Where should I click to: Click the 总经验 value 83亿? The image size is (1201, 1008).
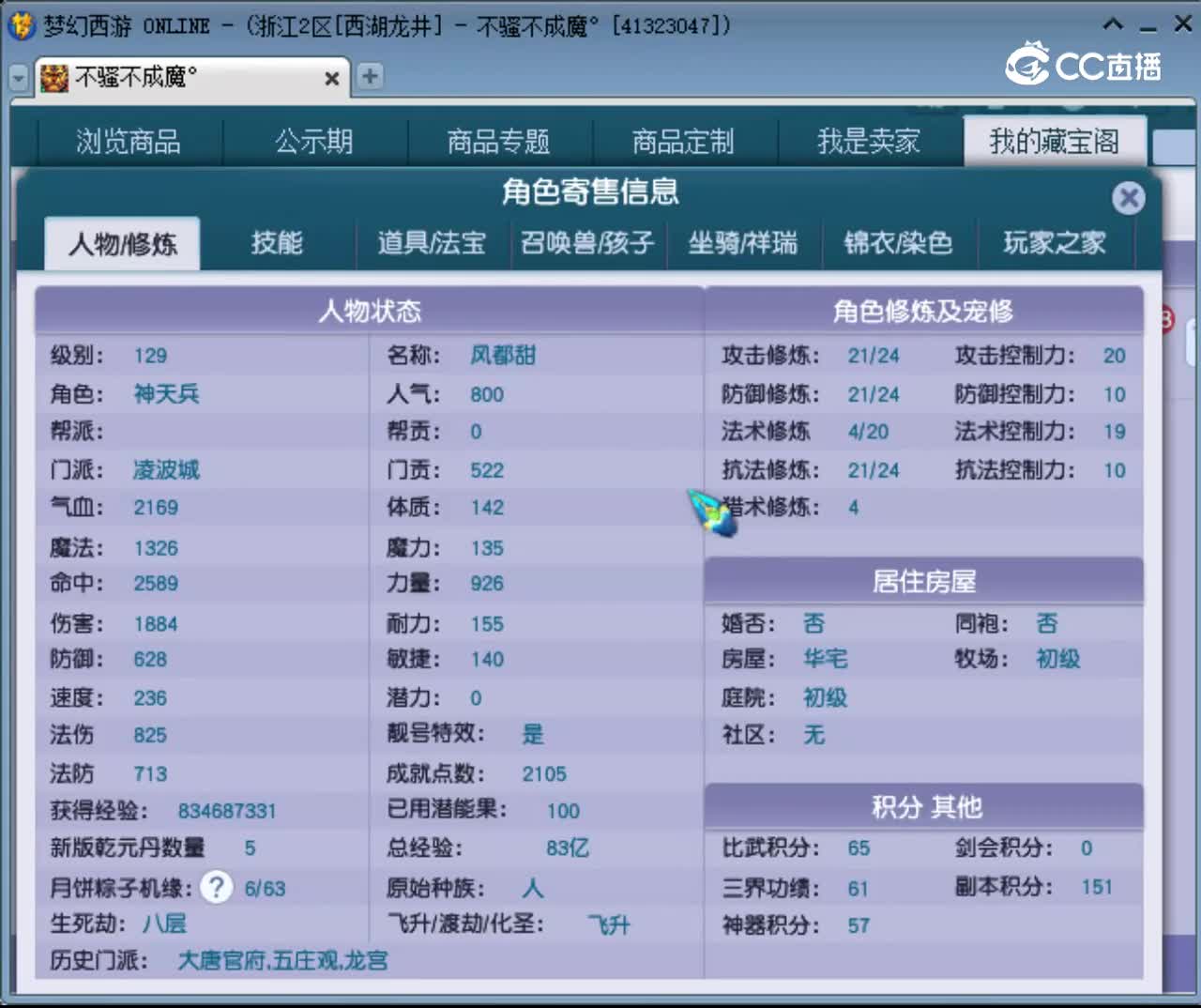[x=568, y=848]
